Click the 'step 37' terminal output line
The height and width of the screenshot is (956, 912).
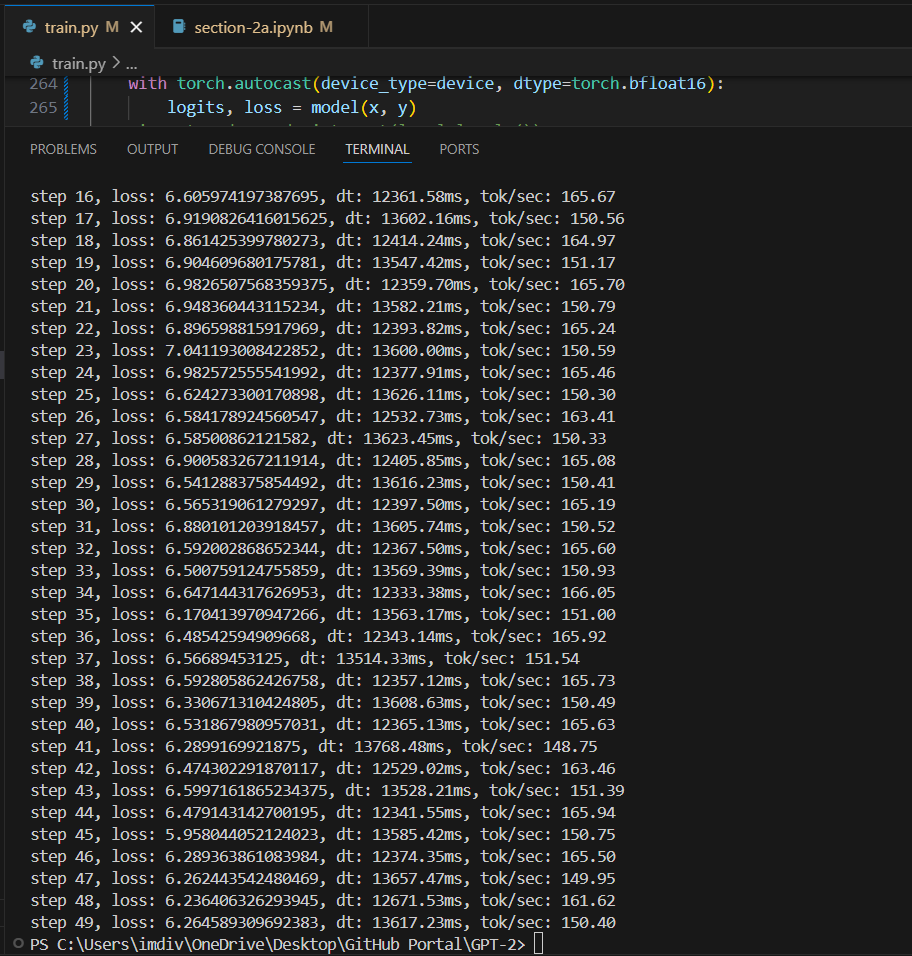coord(305,658)
